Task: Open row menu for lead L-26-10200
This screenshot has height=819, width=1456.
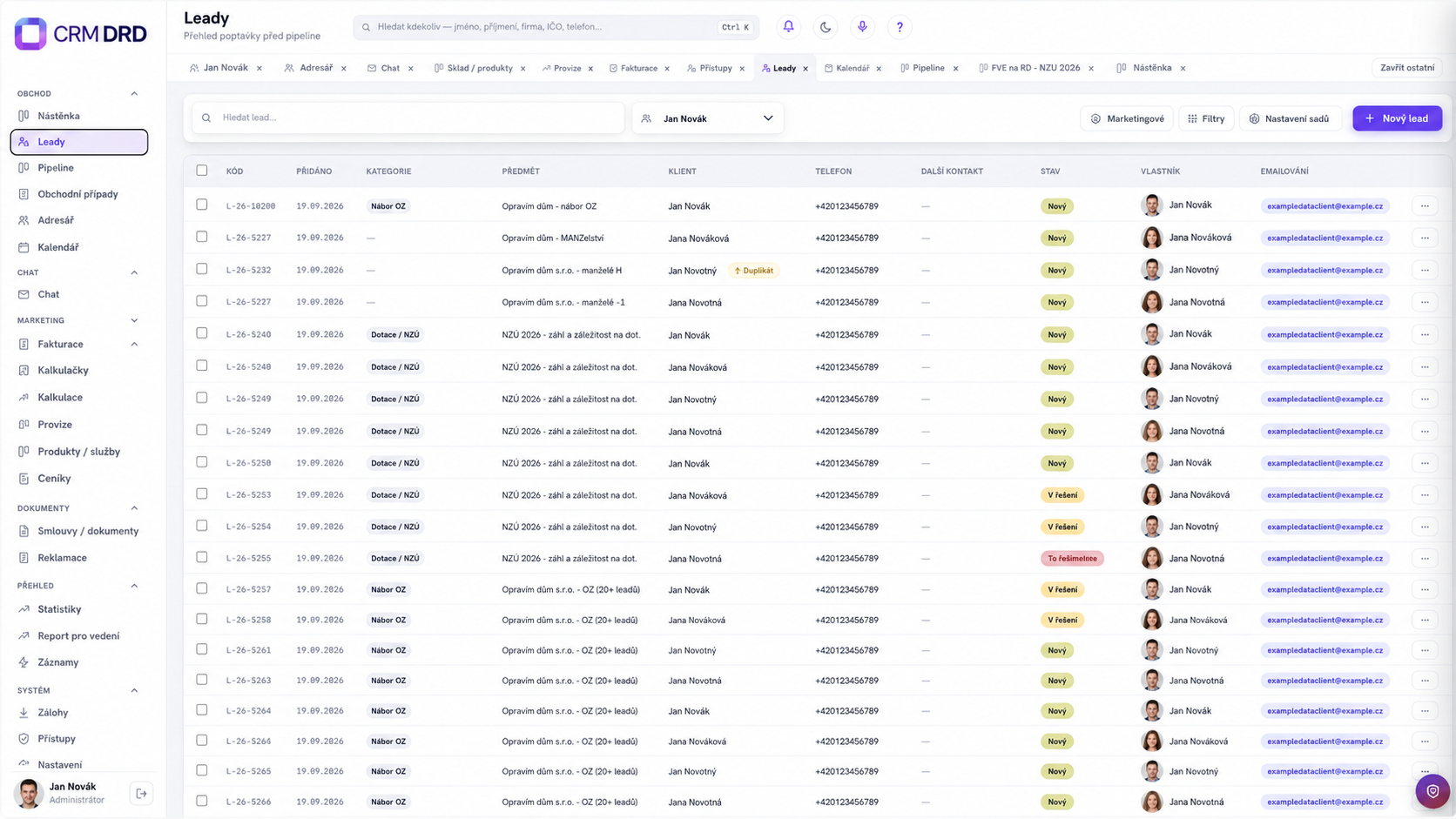Action: coord(1425,206)
